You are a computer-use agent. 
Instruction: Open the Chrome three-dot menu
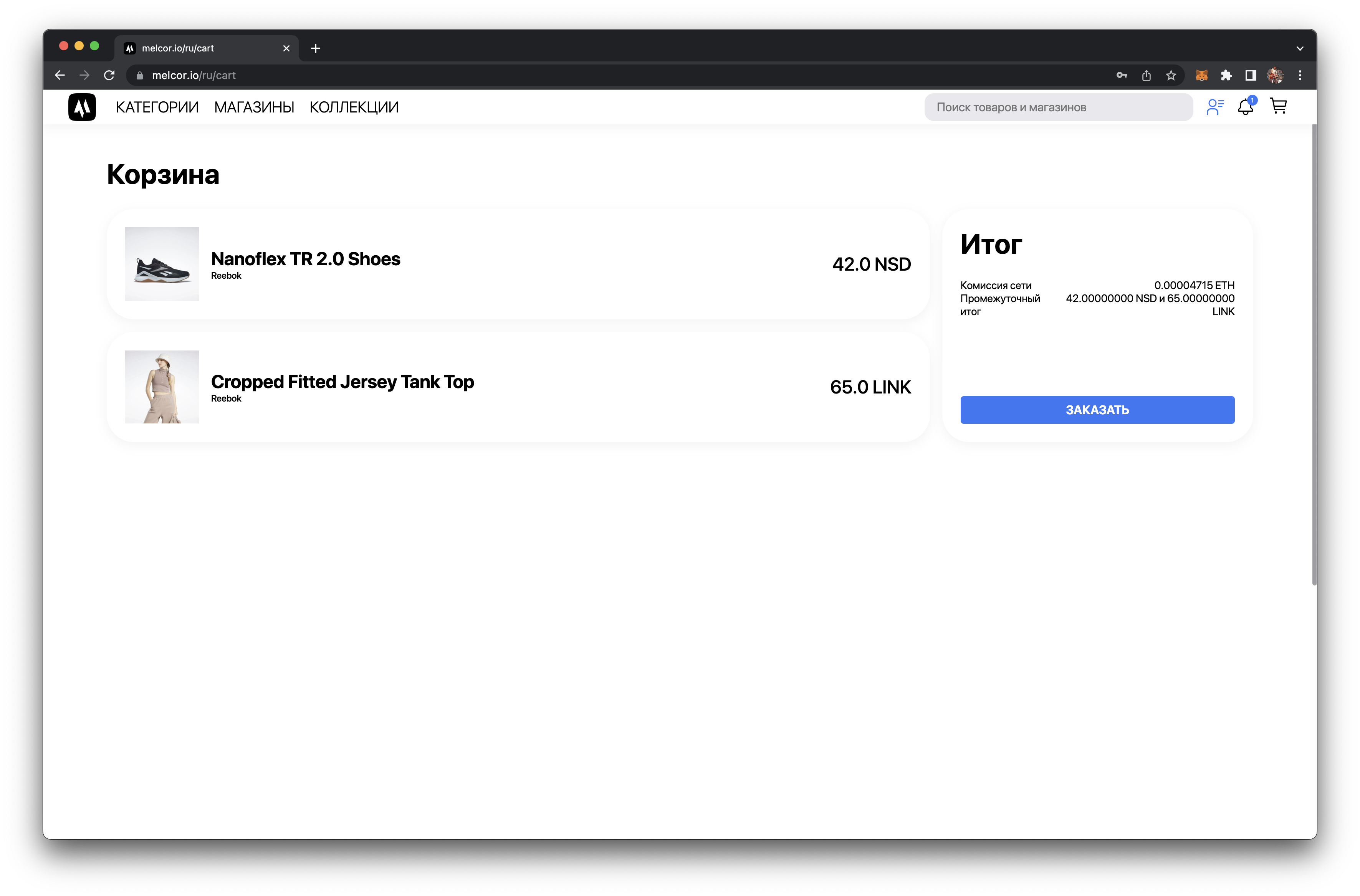[1300, 75]
